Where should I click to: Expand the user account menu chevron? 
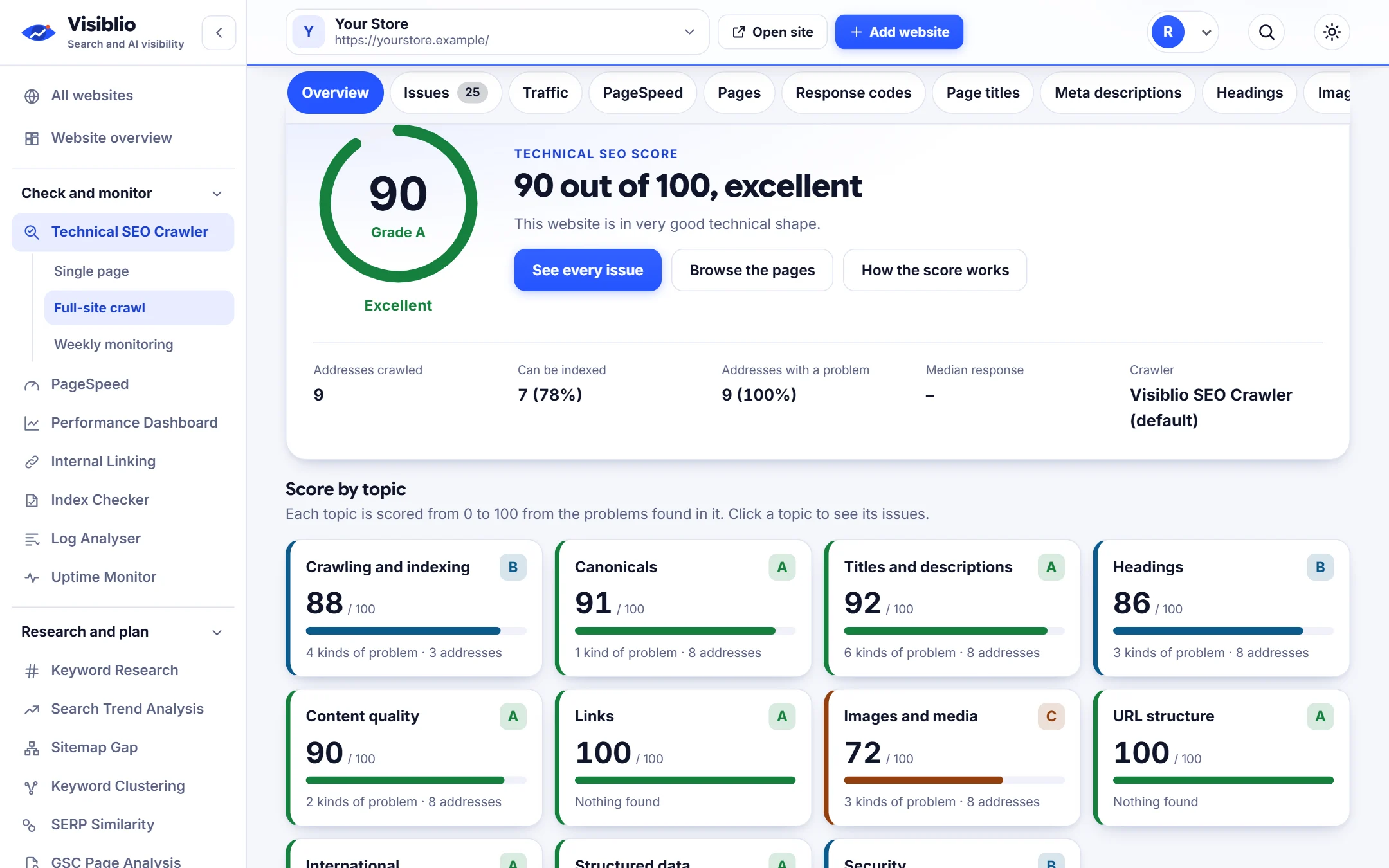point(1206,32)
